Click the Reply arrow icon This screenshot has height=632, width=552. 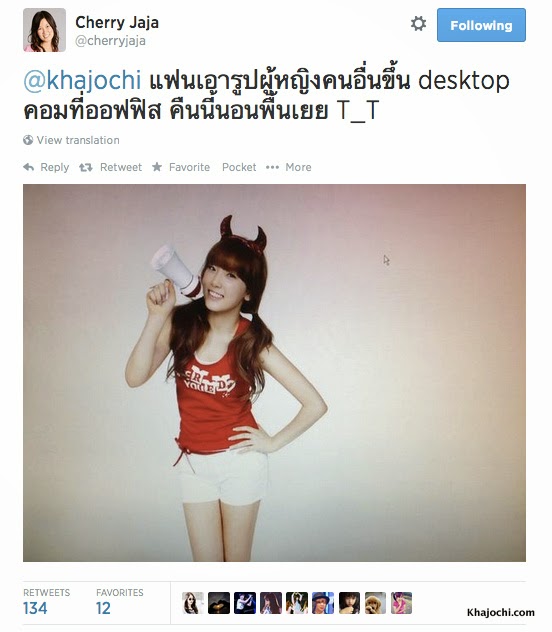29,167
